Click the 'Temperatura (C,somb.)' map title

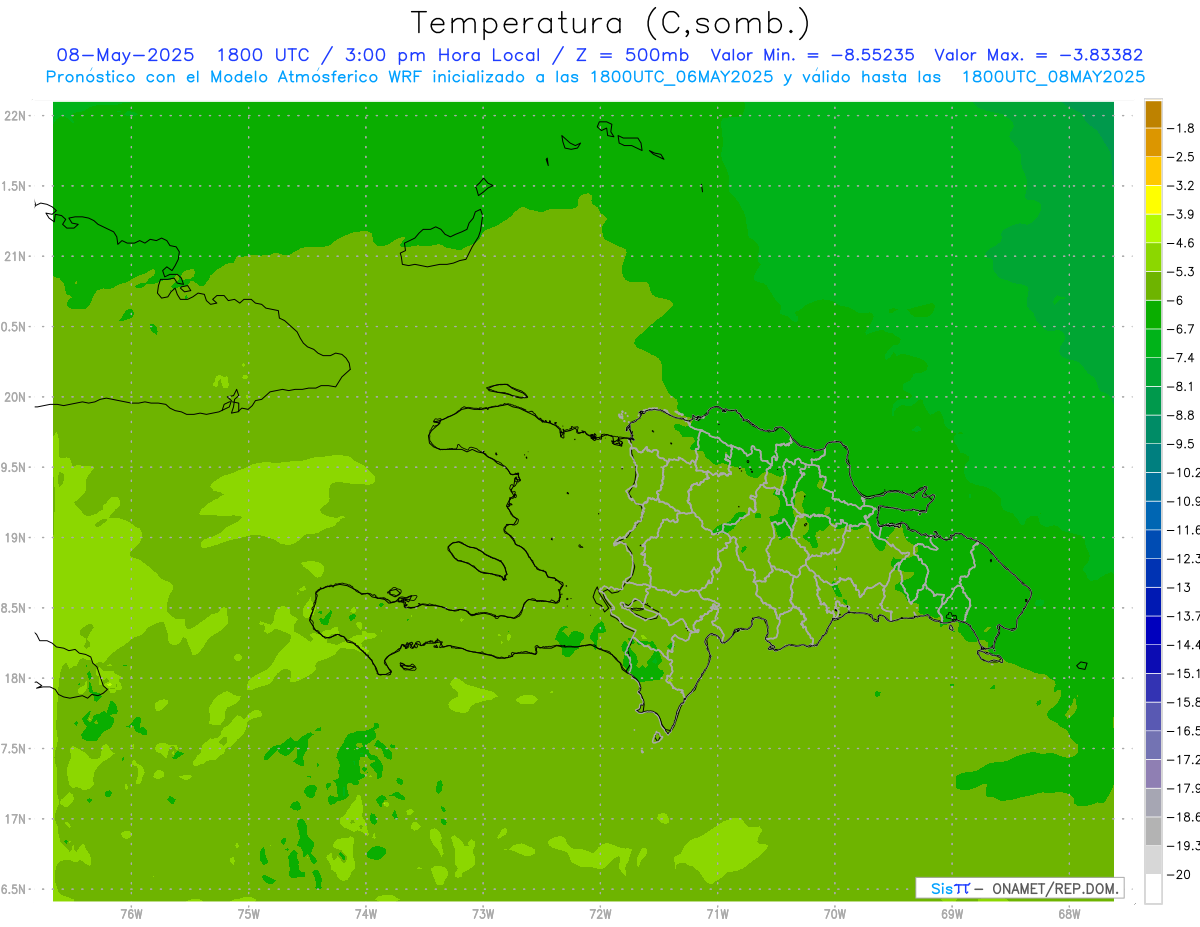(x=610, y=23)
